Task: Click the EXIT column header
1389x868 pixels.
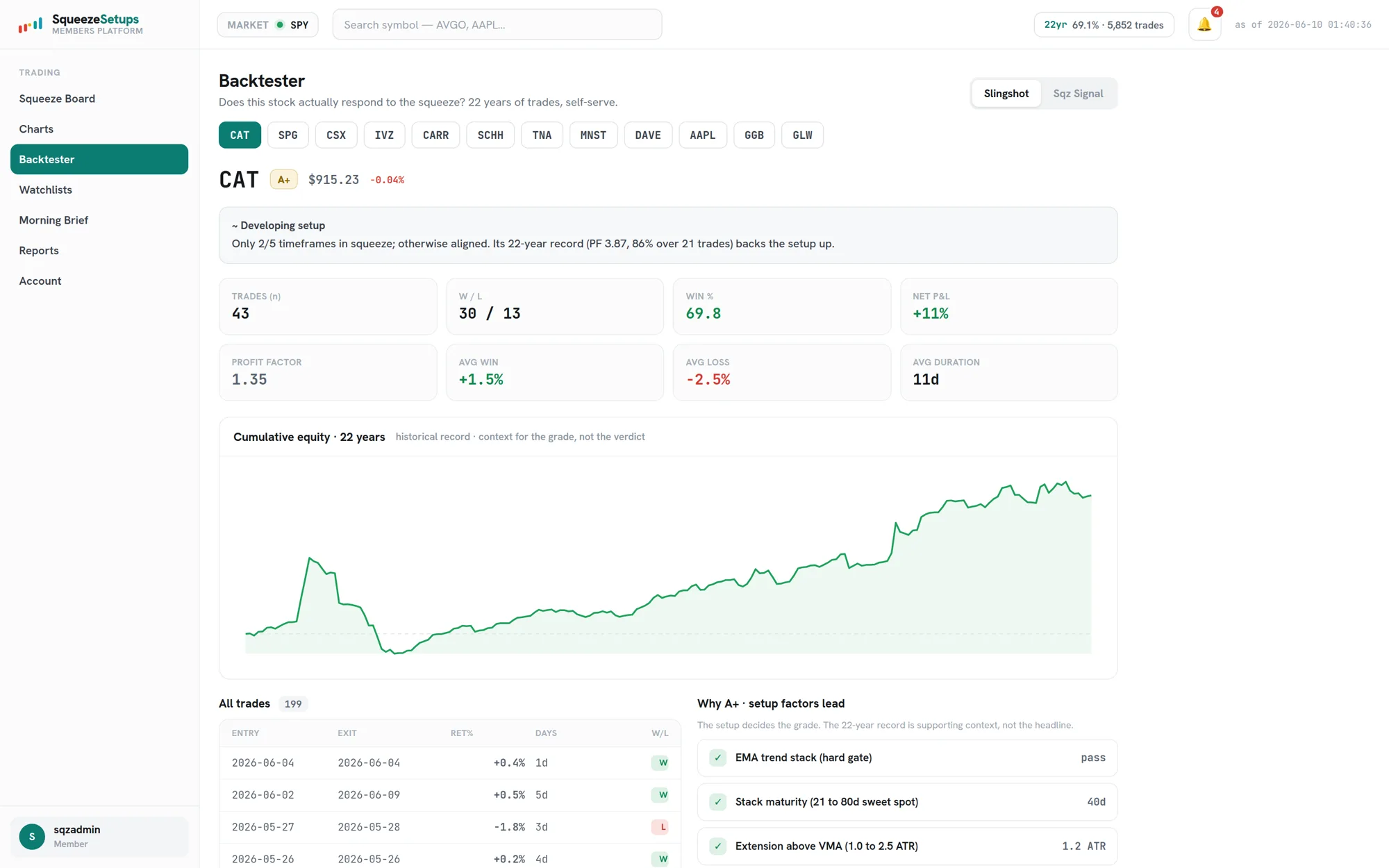Action: tap(347, 733)
